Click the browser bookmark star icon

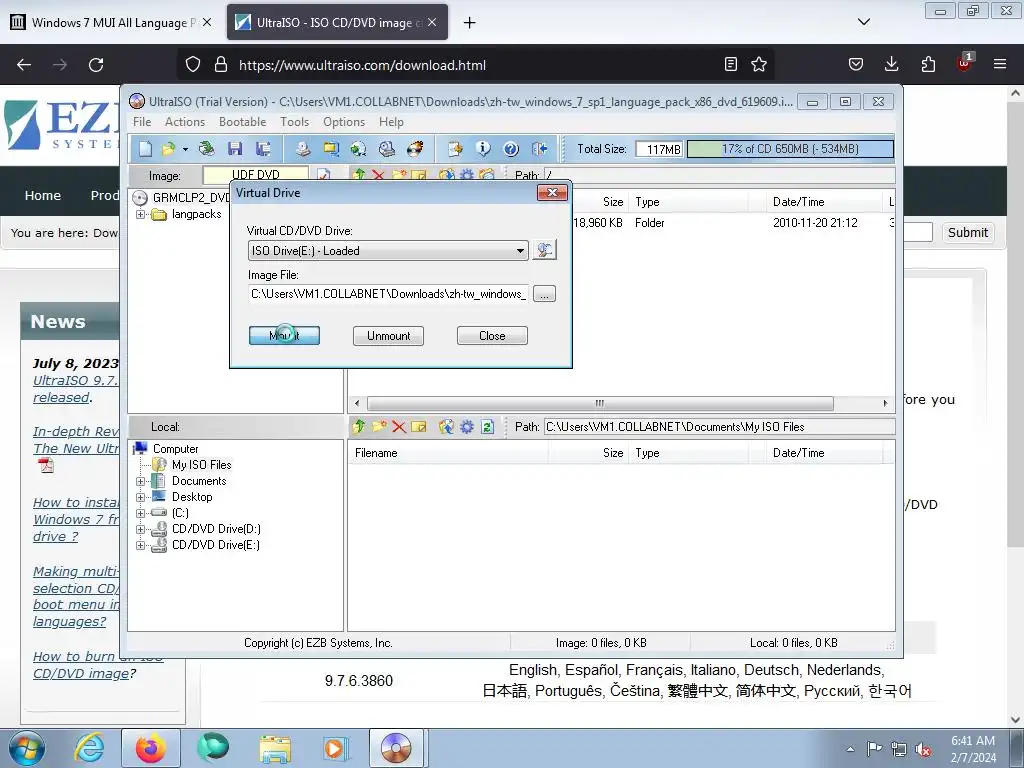click(758, 64)
